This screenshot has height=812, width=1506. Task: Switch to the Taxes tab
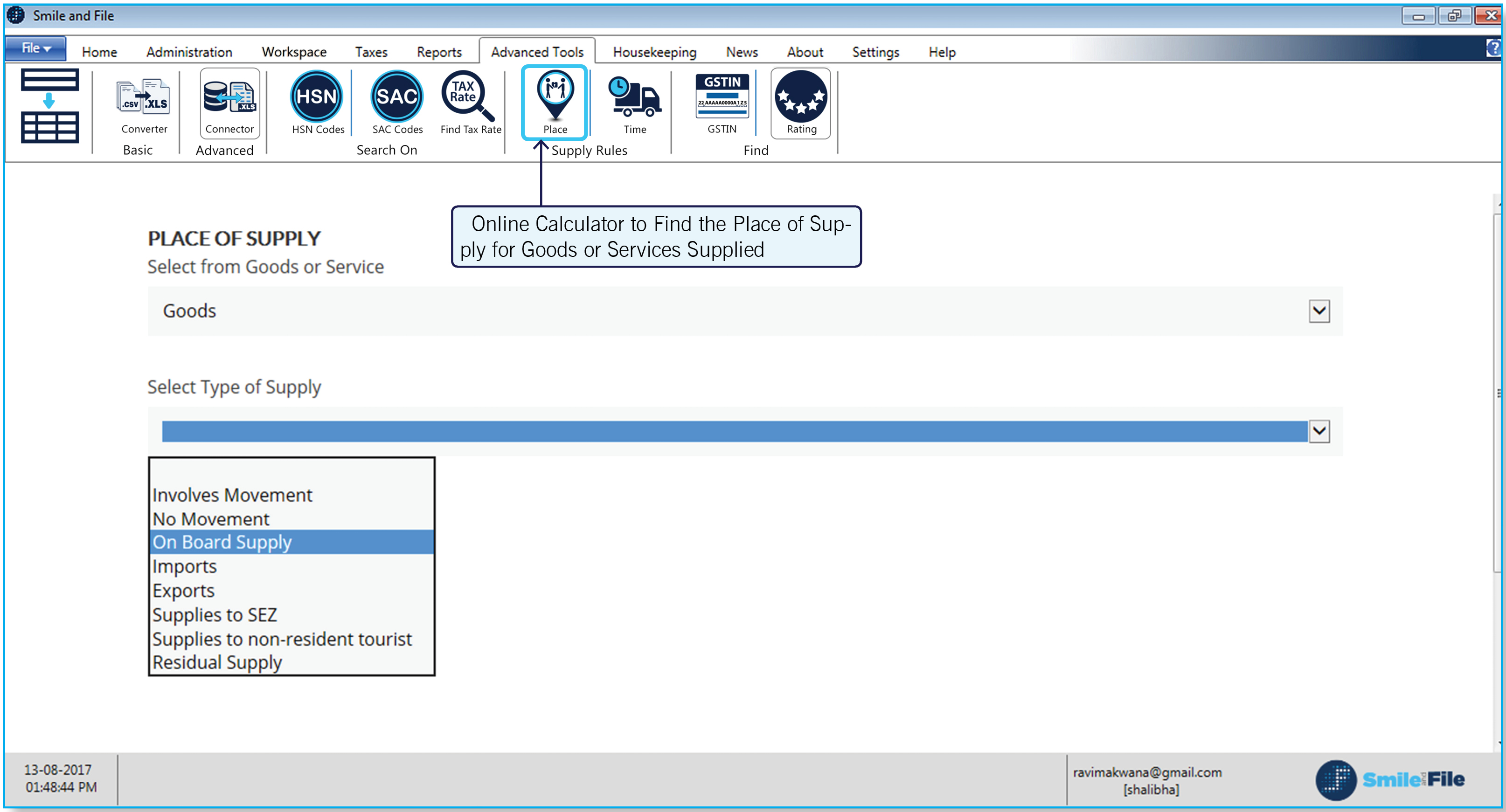(x=371, y=52)
